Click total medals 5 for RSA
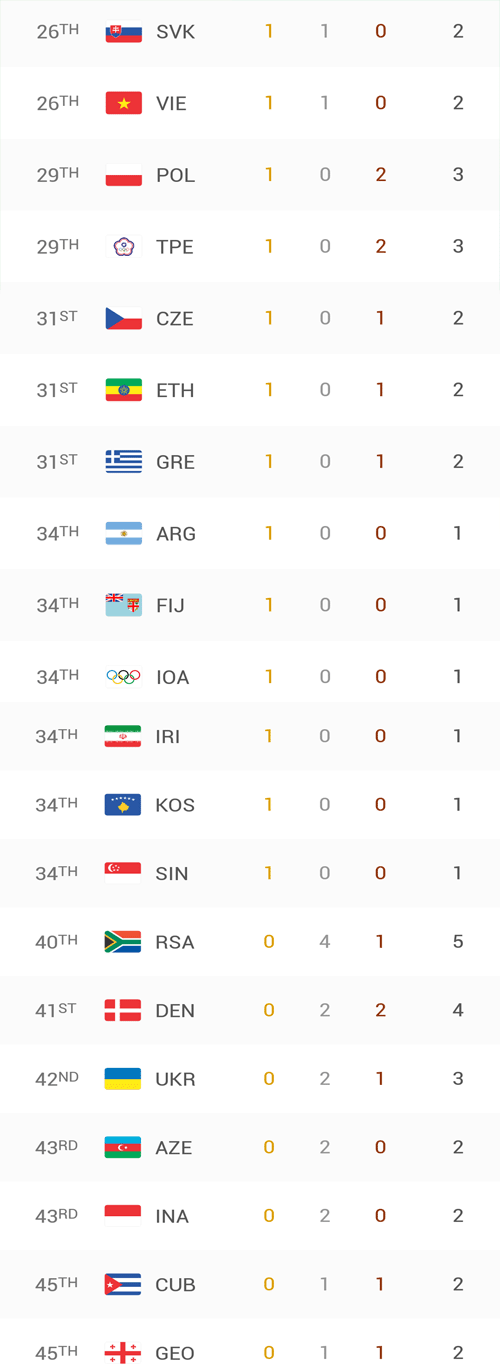500x1372 pixels. 458,942
